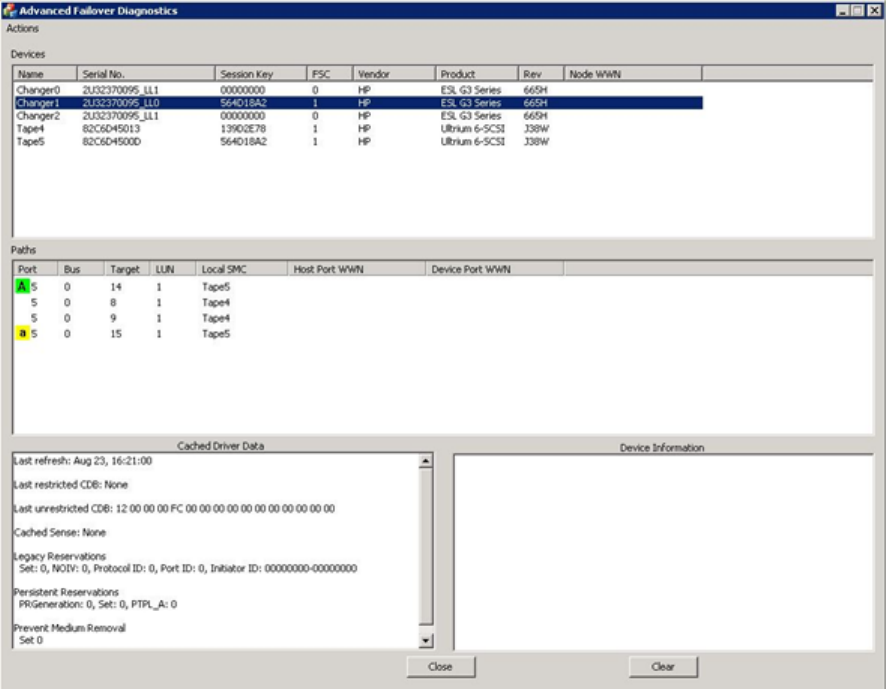Click the Target column header in Paths
The image size is (886, 689).
coord(126,270)
